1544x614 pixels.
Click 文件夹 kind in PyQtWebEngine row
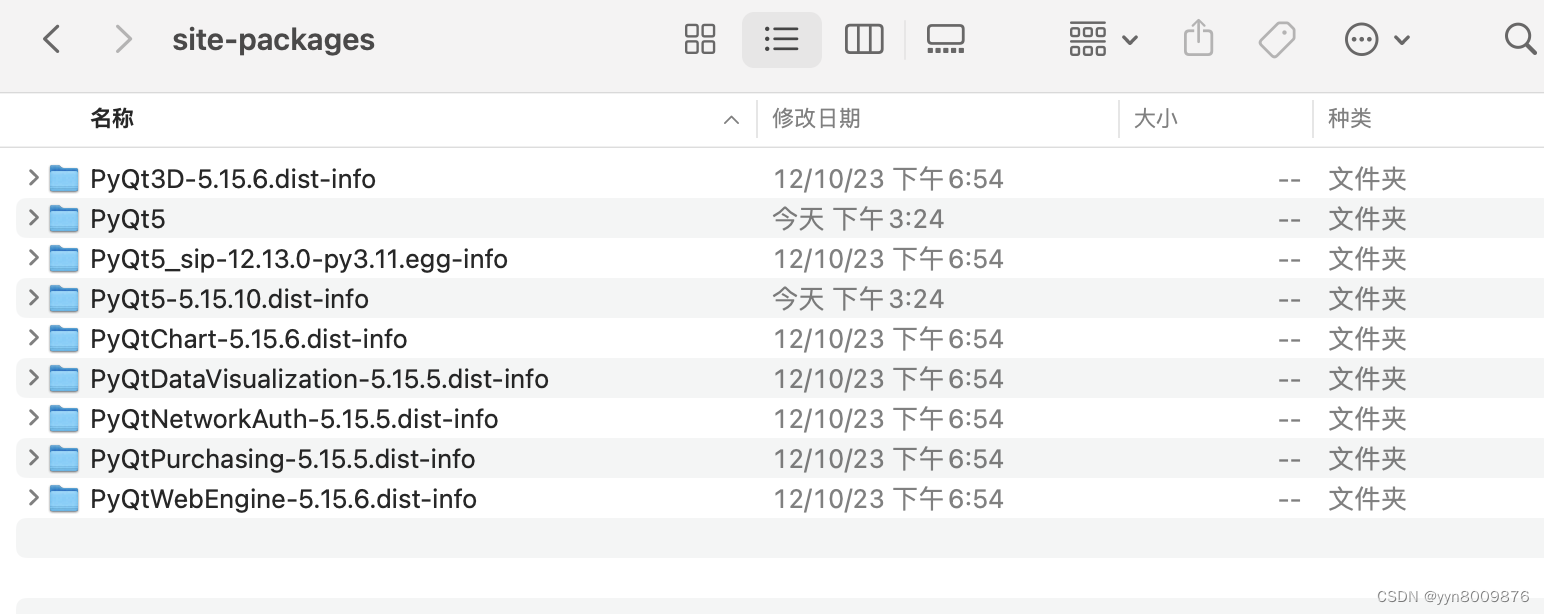tap(1367, 499)
